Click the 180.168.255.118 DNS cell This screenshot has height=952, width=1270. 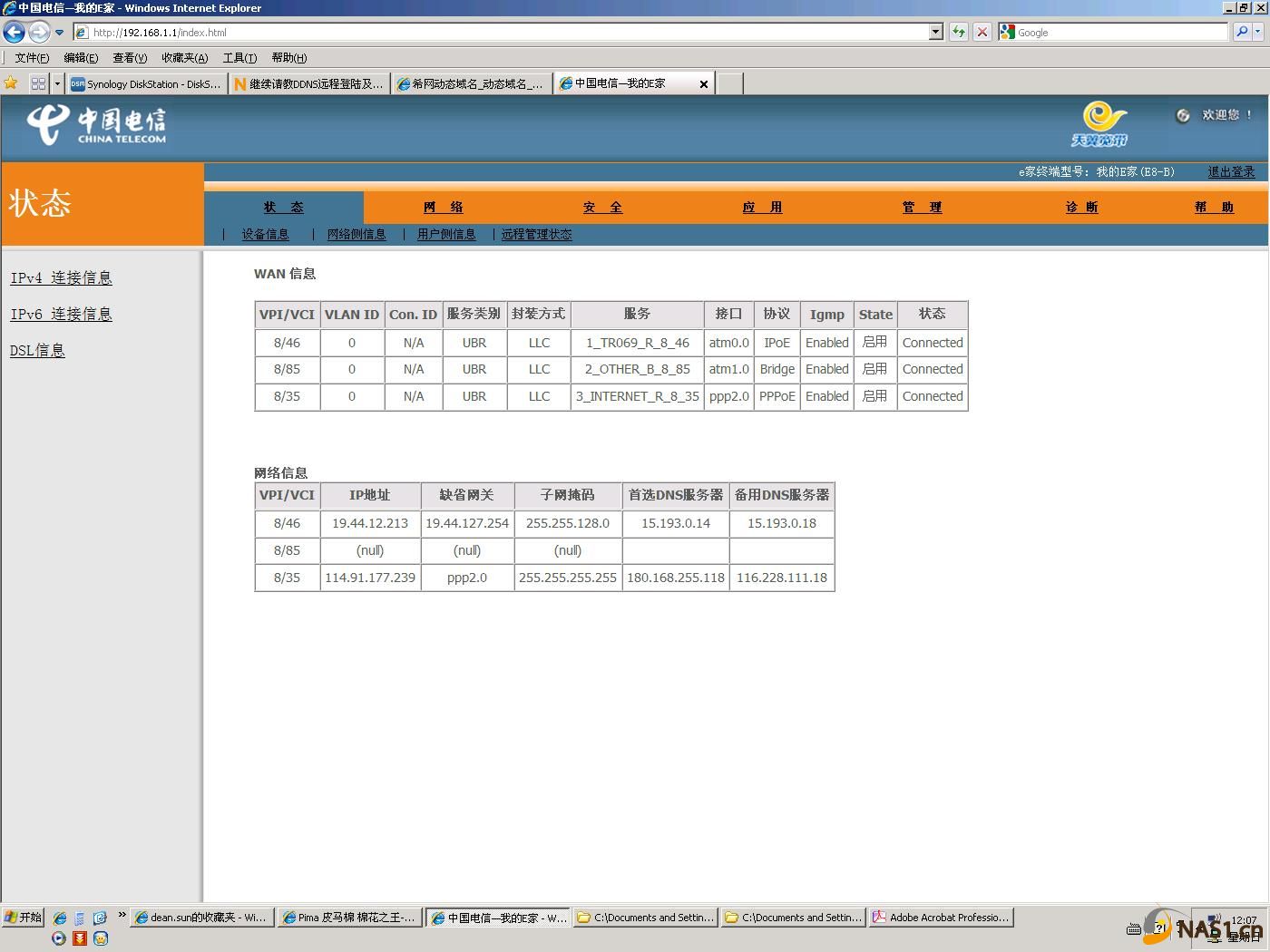(x=676, y=578)
